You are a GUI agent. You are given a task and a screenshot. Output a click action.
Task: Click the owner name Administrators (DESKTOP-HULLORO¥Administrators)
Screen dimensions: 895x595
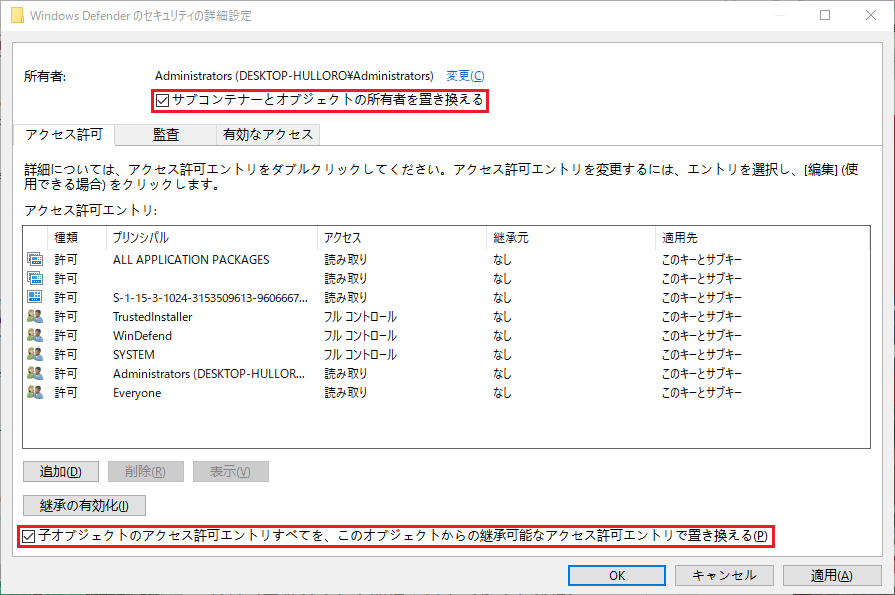click(294, 76)
